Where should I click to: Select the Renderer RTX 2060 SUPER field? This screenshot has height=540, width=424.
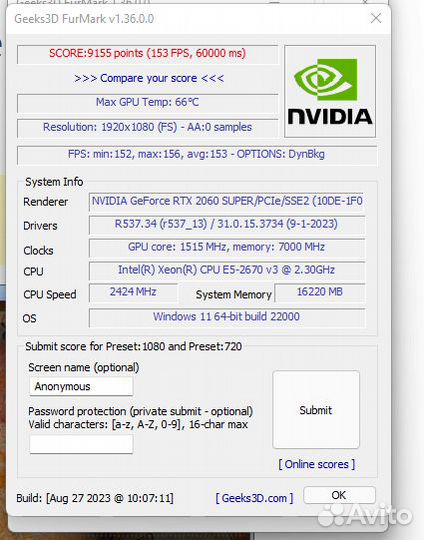coord(227,201)
